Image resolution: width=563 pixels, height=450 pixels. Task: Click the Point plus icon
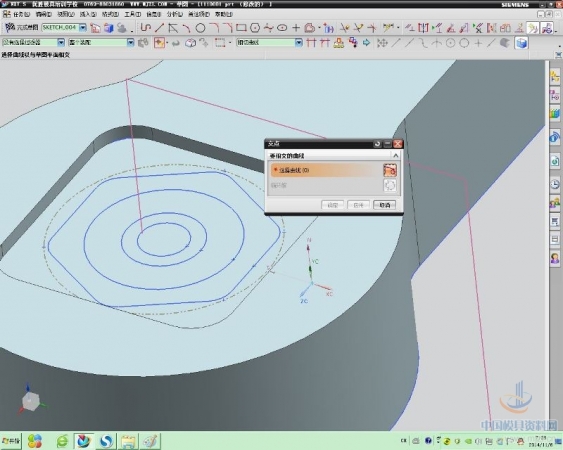(296, 28)
